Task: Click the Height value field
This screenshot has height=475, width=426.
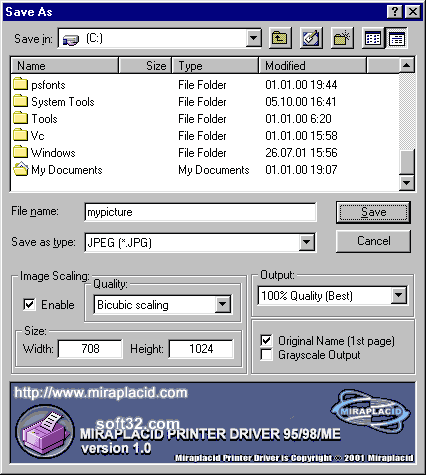Action: [x=201, y=349]
